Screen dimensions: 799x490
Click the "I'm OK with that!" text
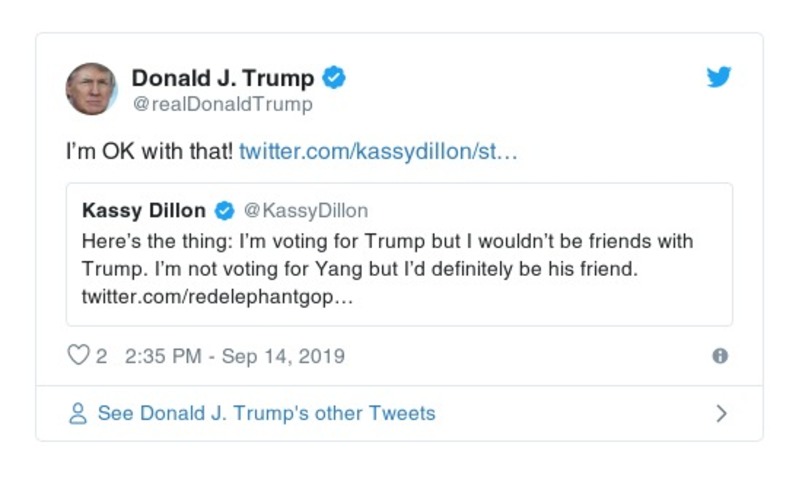pyautogui.click(x=149, y=152)
